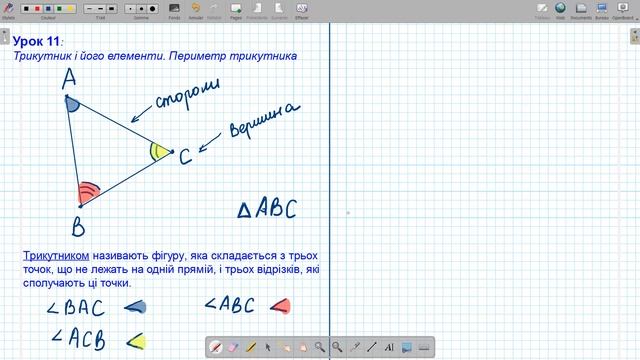Show the virtual keyboard
This screenshot has height=360, width=640.
coord(424,347)
